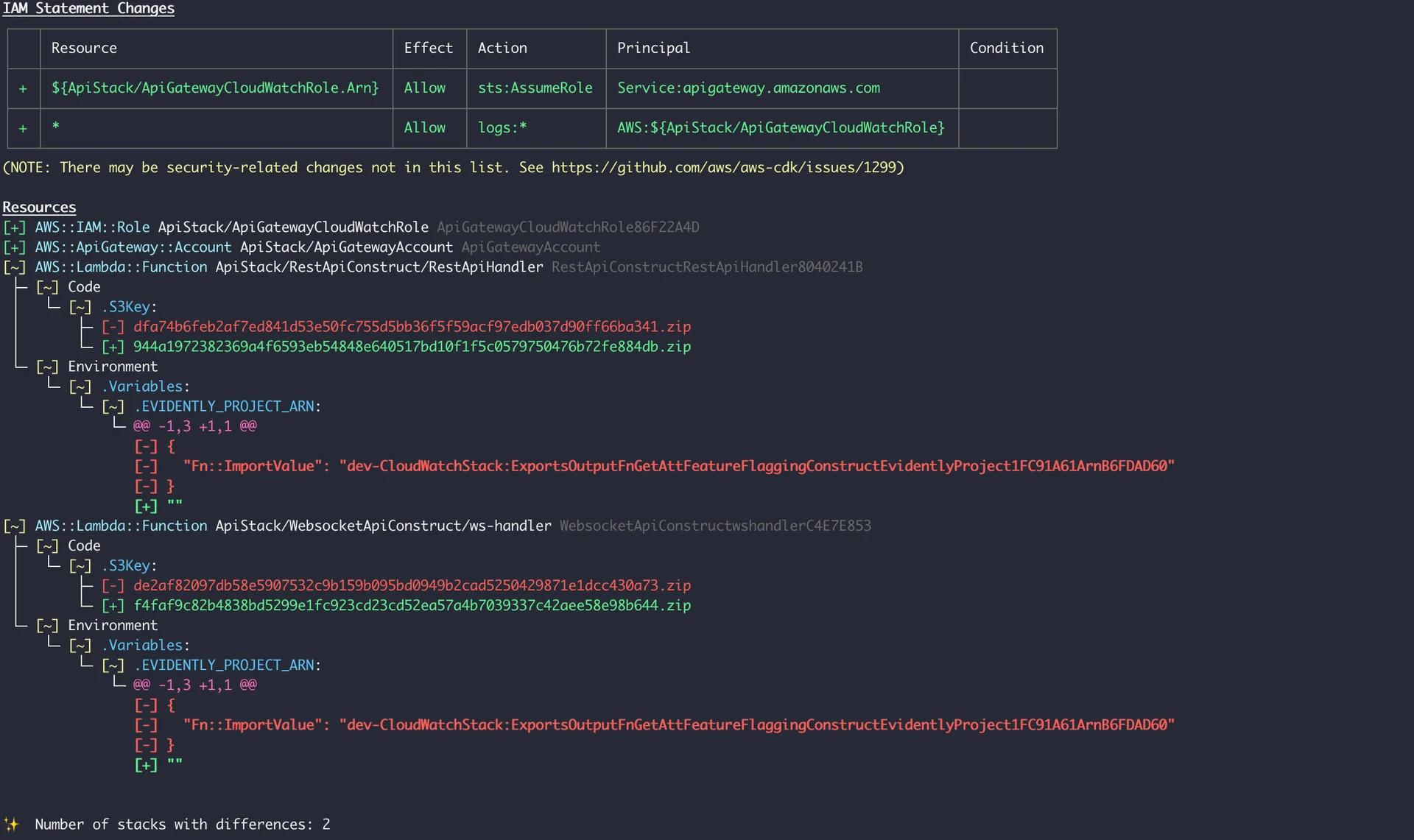Image resolution: width=1414 pixels, height=840 pixels.
Task: Click the ws-handler Lambda function line
Action: click(x=437, y=526)
